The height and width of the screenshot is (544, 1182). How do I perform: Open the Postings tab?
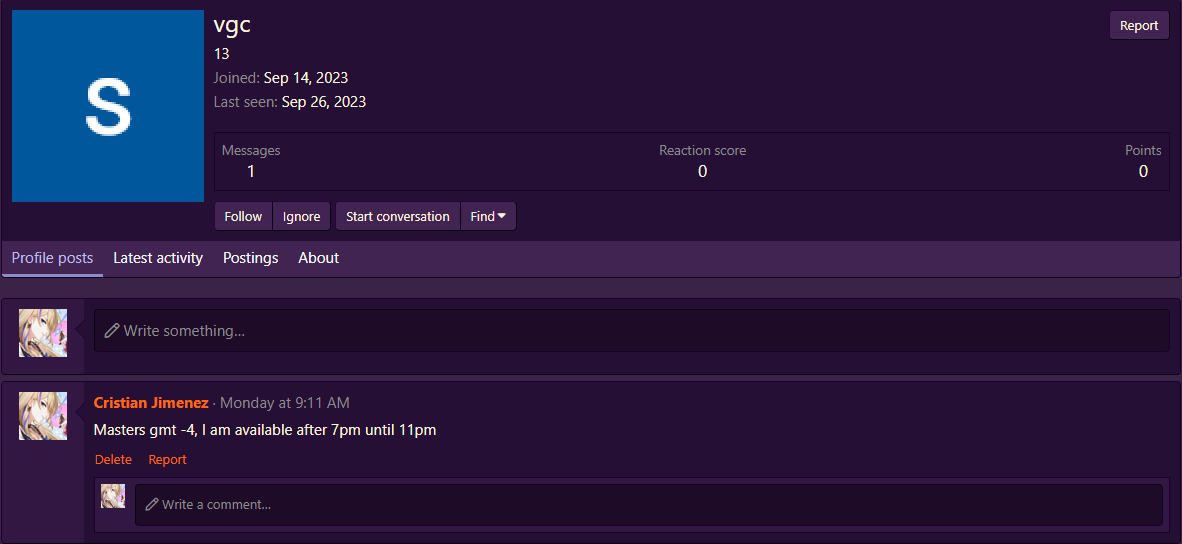click(x=250, y=258)
